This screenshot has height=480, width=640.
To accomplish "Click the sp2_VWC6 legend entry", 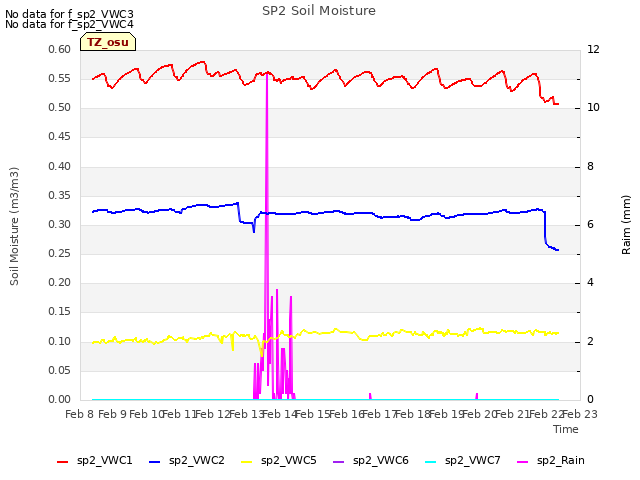I will (371, 461).
